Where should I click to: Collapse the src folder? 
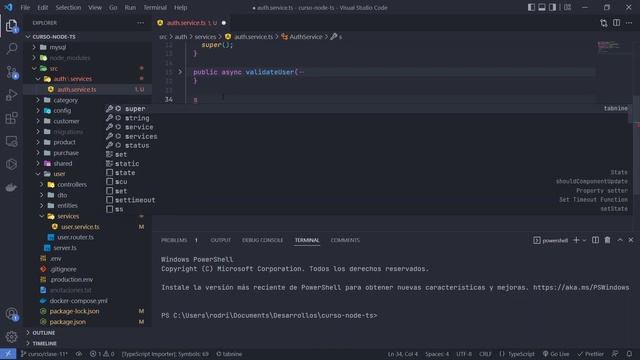53,69
